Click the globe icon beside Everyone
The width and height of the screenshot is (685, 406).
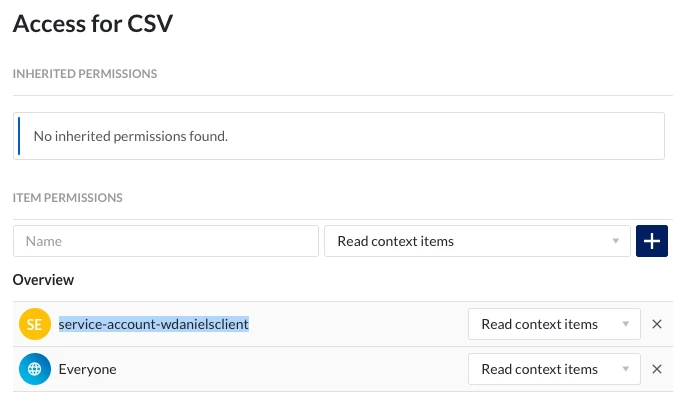tap(34, 369)
